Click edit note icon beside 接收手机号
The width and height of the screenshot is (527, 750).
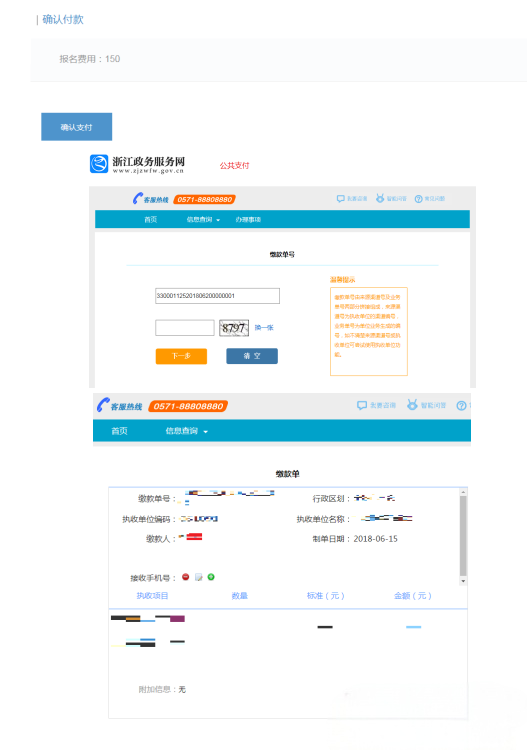pyautogui.click(x=198, y=577)
